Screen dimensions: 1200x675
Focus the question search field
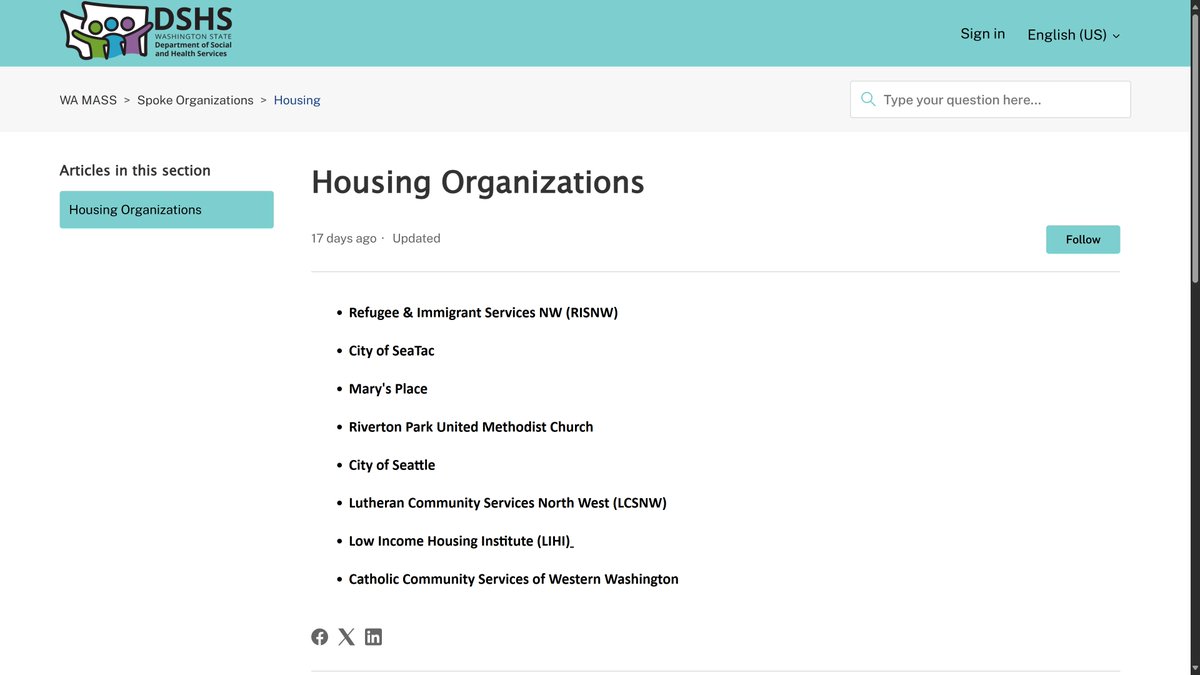tap(990, 99)
